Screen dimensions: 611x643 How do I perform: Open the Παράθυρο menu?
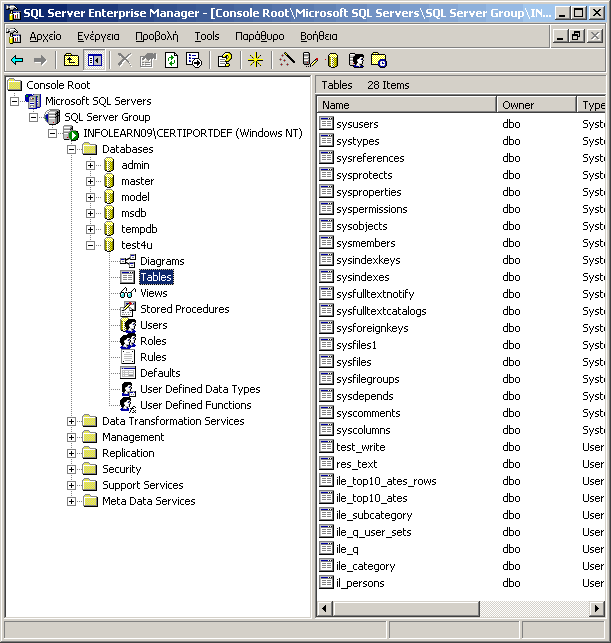tap(259, 36)
